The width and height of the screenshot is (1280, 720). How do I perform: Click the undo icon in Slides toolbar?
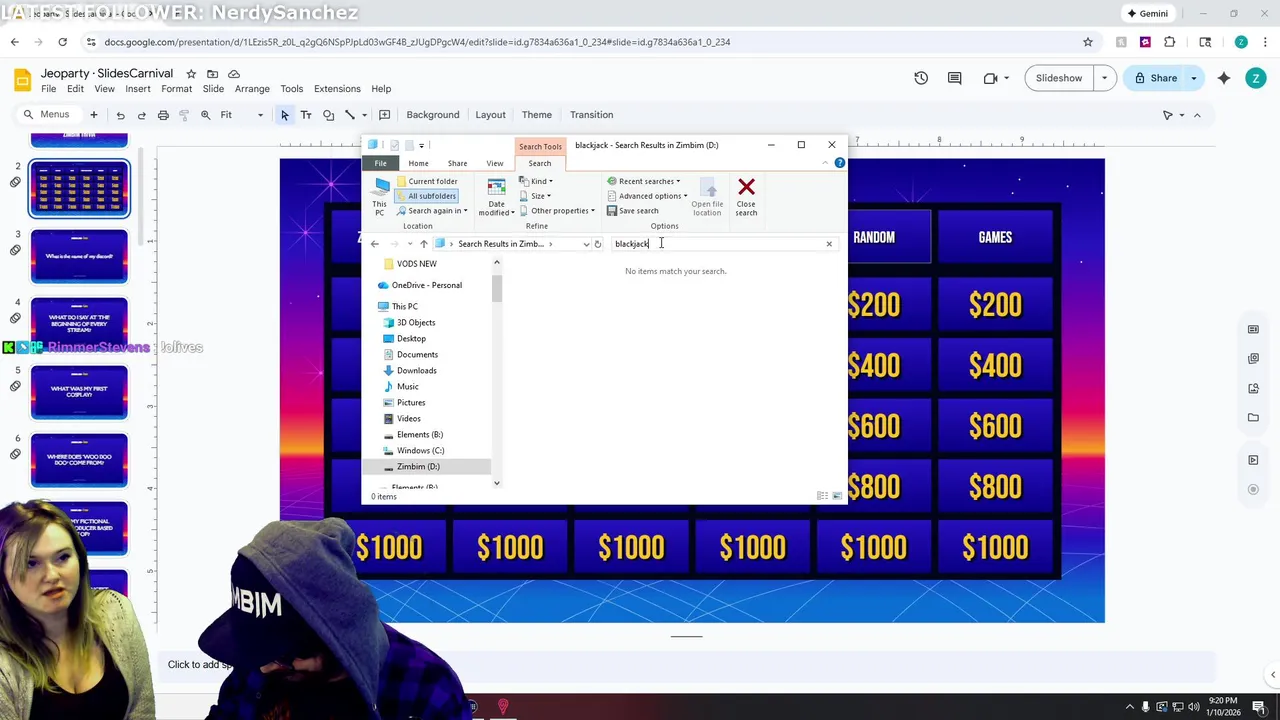pyautogui.click(x=120, y=115)
